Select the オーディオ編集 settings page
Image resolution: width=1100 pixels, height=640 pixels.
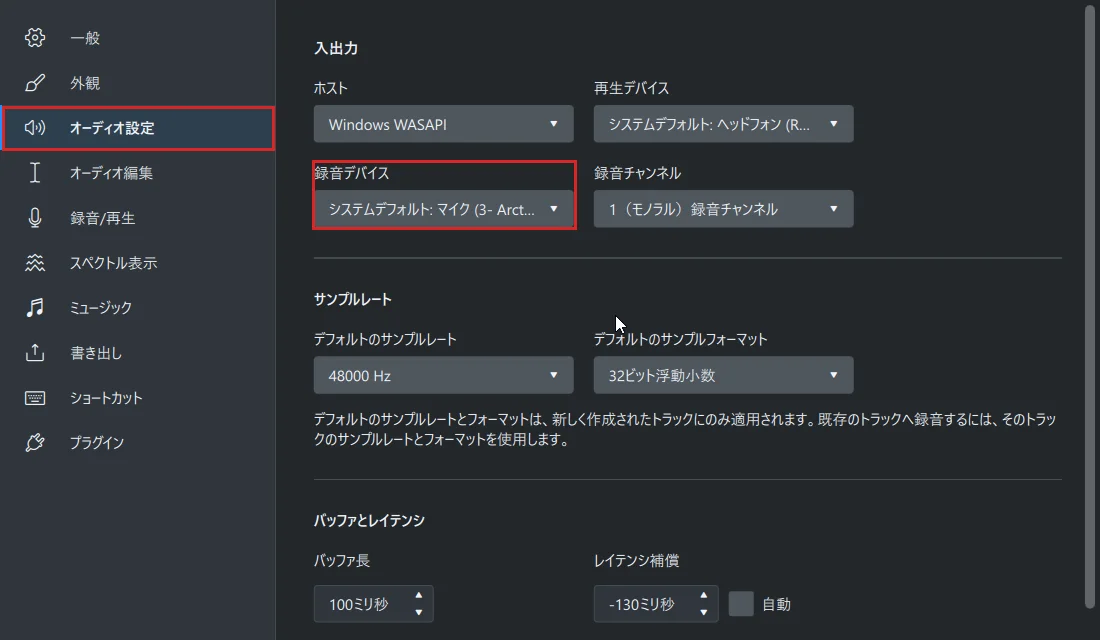click(138, 173)
